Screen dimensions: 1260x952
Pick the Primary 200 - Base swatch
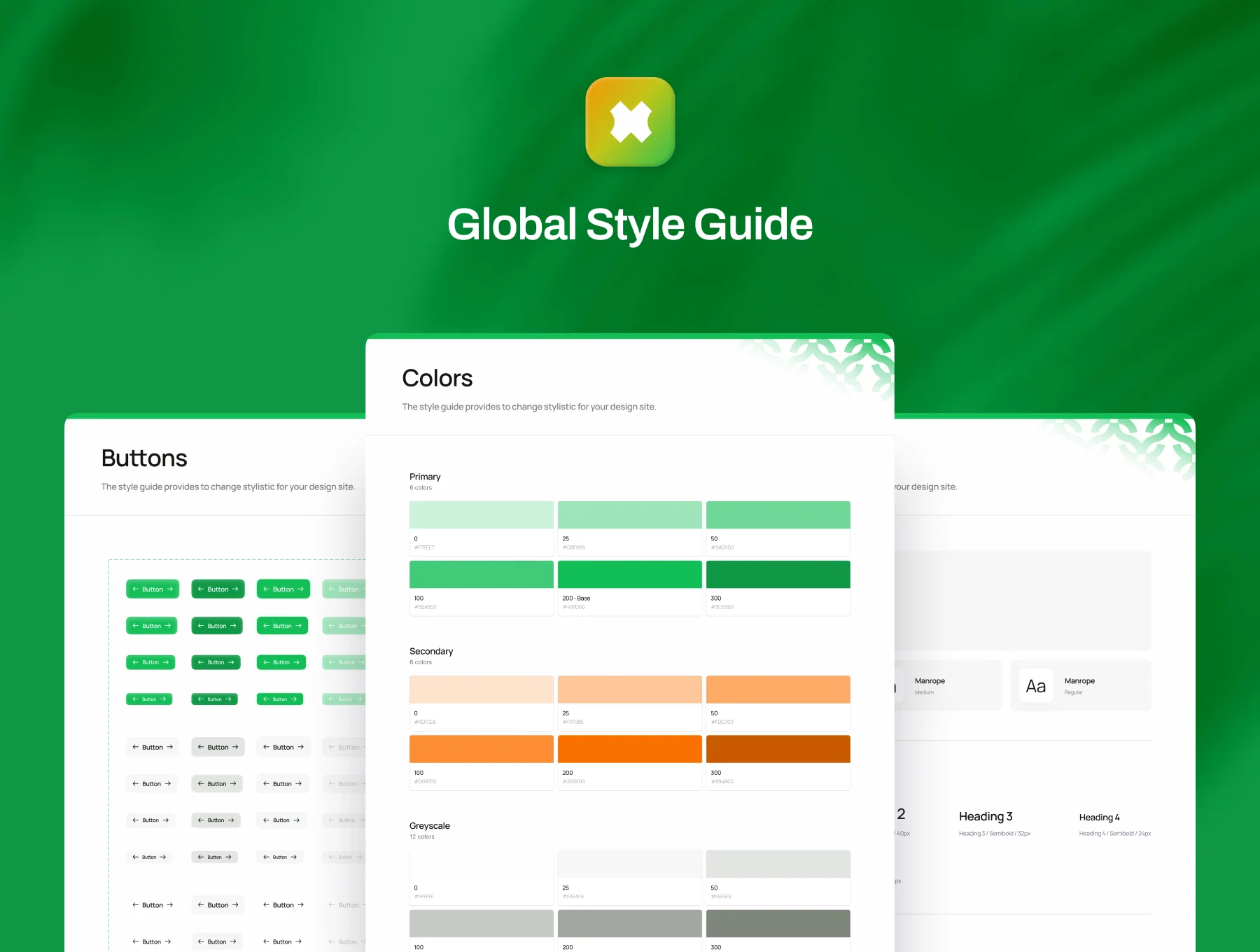pyautogui.click(x=630, y=574)
